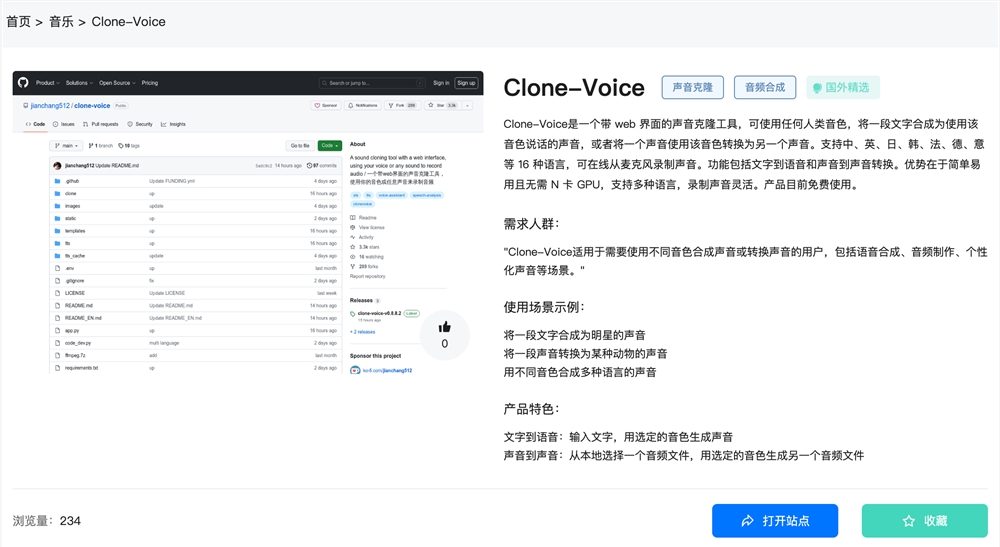Viewport: 1000px width, 547px height.
Task: Select the 音频合成 tag
Action: 765,87
